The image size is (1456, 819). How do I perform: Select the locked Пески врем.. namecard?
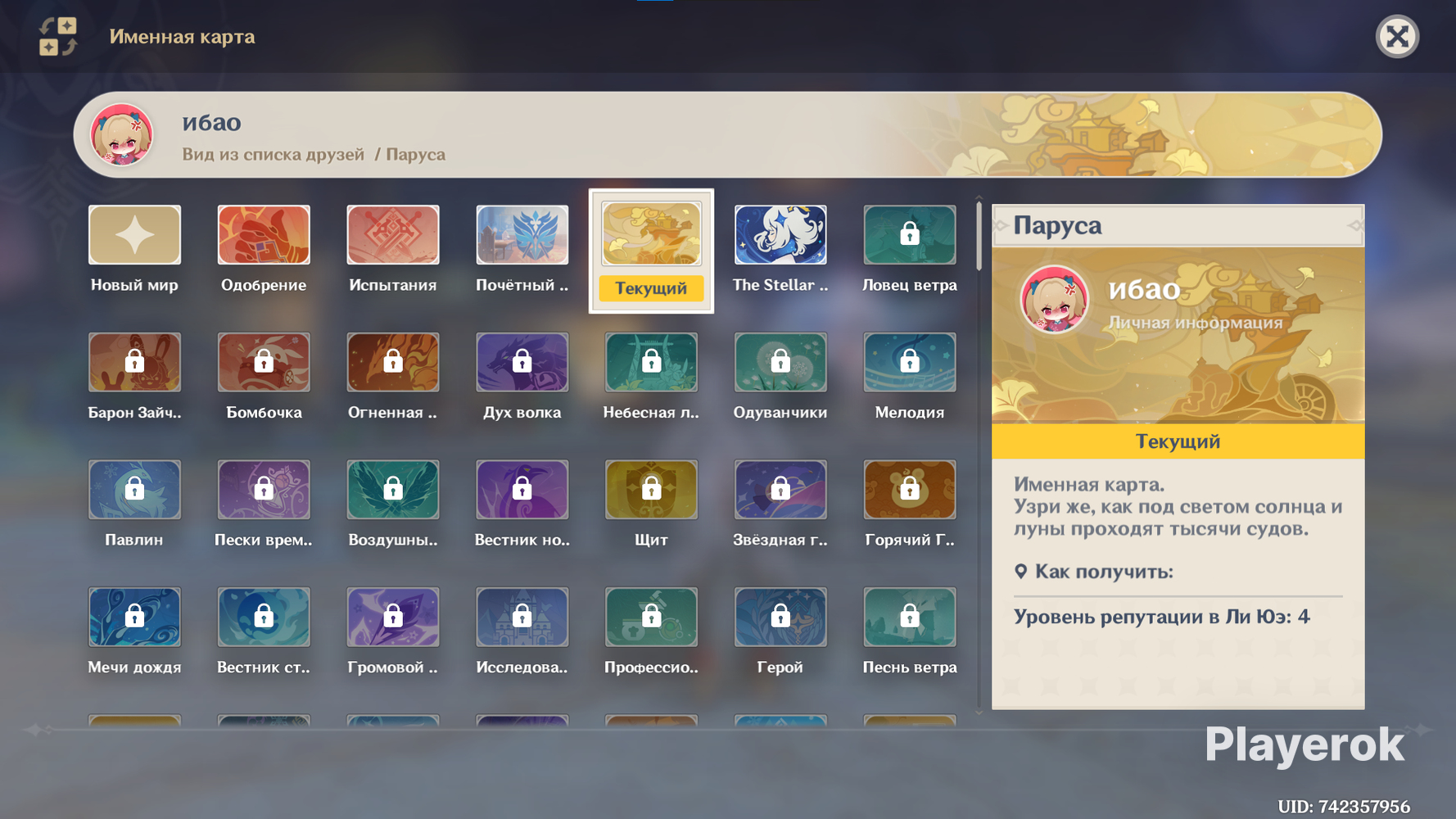[264, 490]
